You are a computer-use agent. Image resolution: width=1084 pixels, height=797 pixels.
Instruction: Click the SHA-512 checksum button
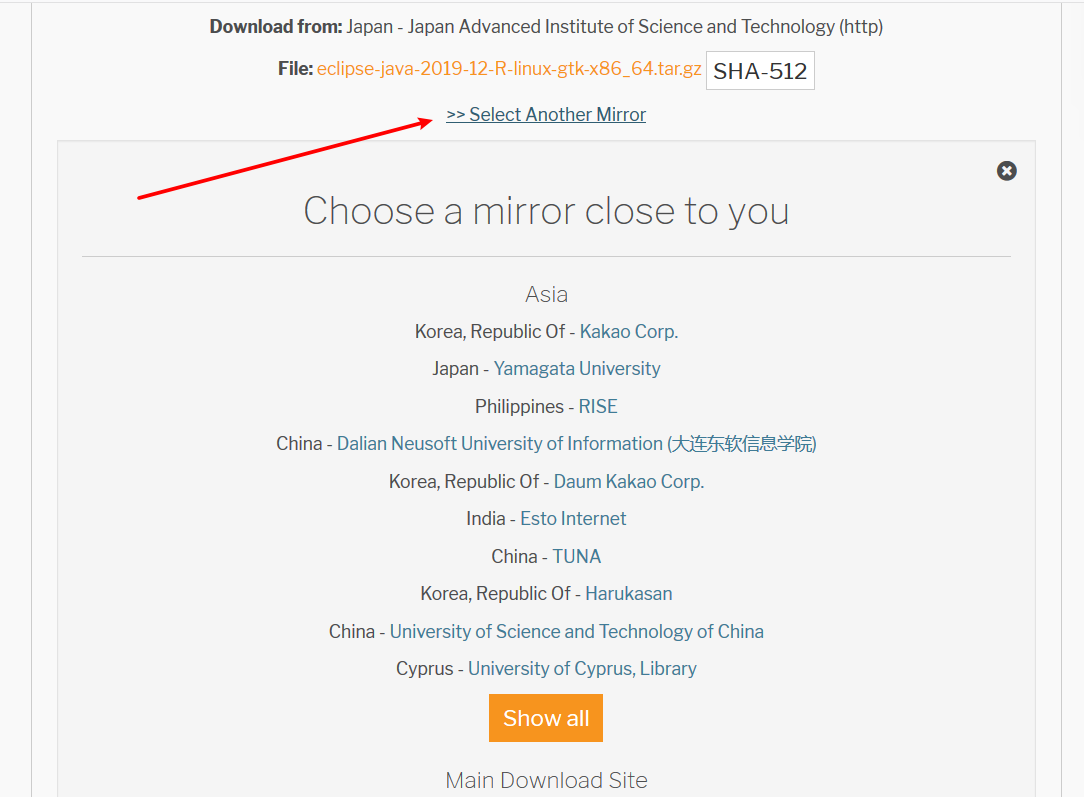point(760,70)
